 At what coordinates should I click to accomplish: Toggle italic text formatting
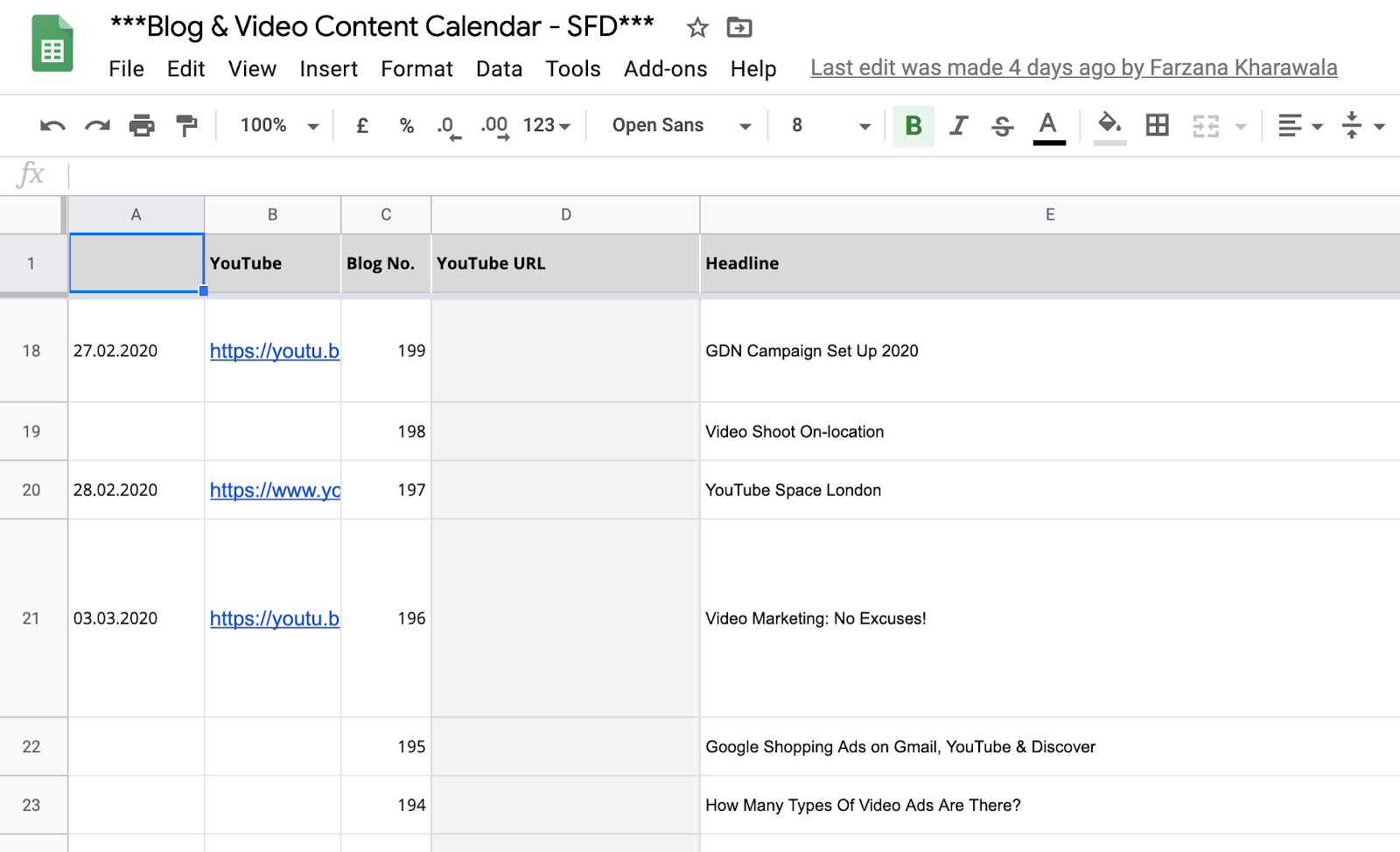tap(959, 126)
